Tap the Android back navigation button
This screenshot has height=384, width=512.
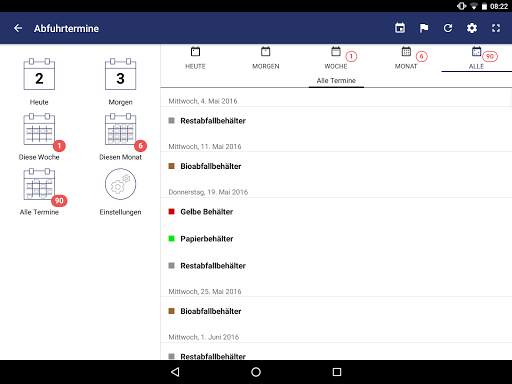[x=175, y=372]
